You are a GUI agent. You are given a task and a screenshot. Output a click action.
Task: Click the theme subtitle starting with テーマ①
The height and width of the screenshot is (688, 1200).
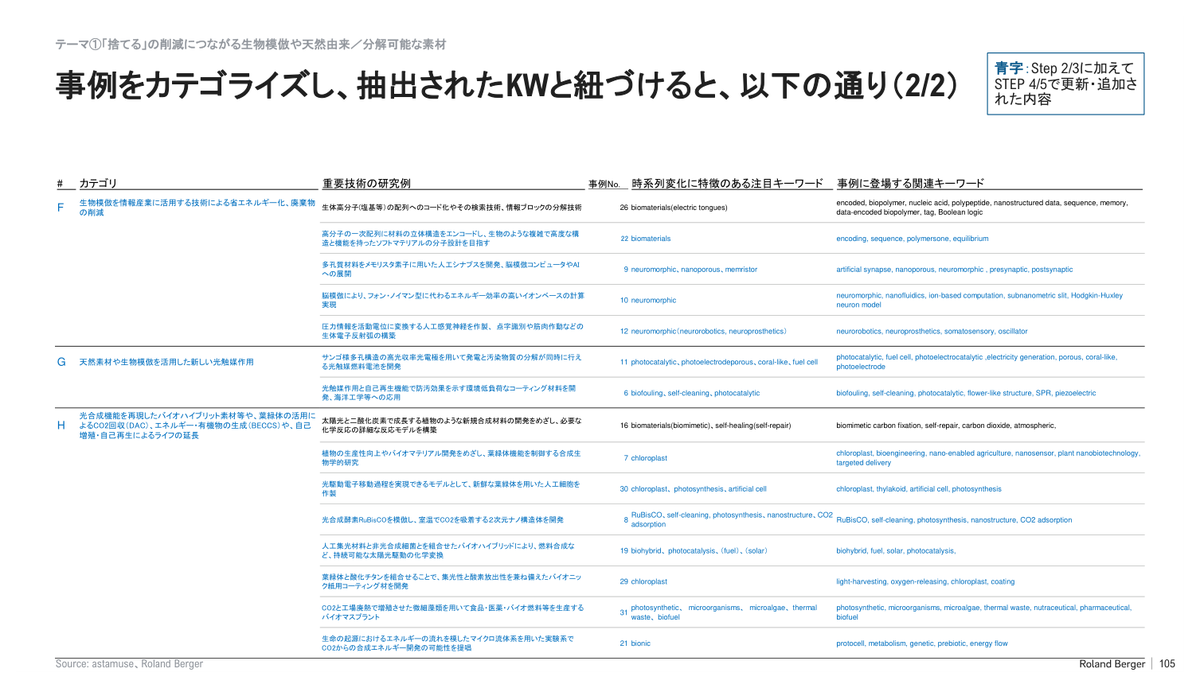pyautogui.click(x=250, y=45)
